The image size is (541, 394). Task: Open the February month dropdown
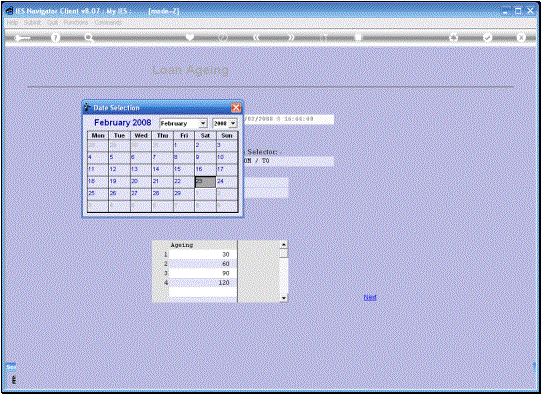[183, 123]
